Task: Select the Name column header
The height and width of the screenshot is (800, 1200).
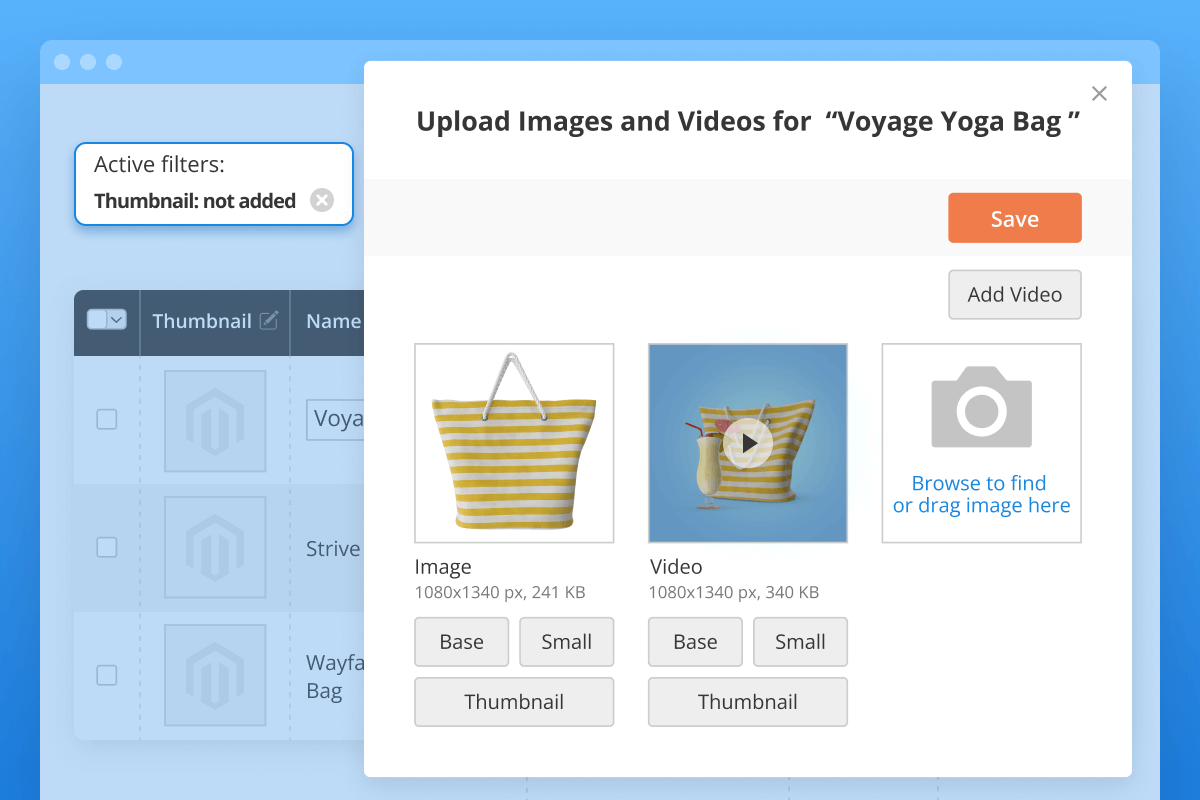Action: pos(334,320)
